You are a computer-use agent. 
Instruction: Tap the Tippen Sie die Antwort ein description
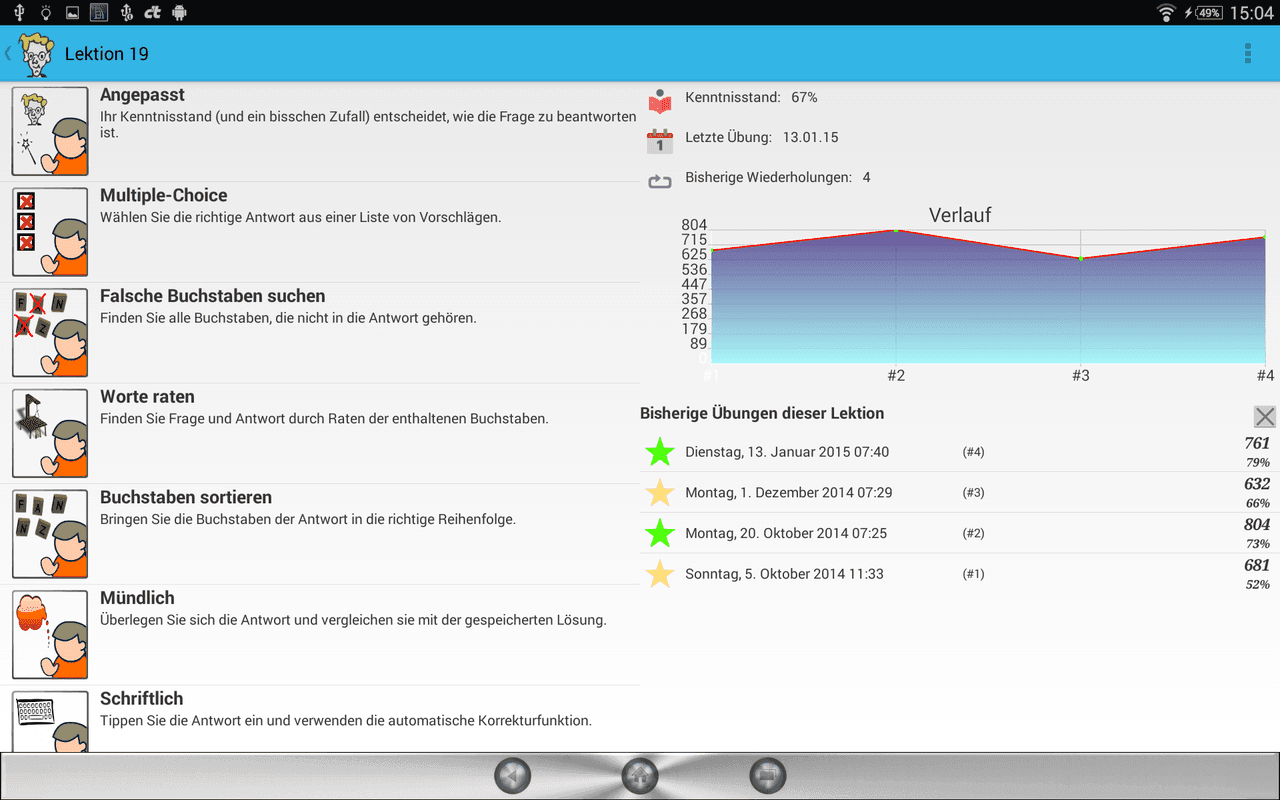(x=346, y=720)
